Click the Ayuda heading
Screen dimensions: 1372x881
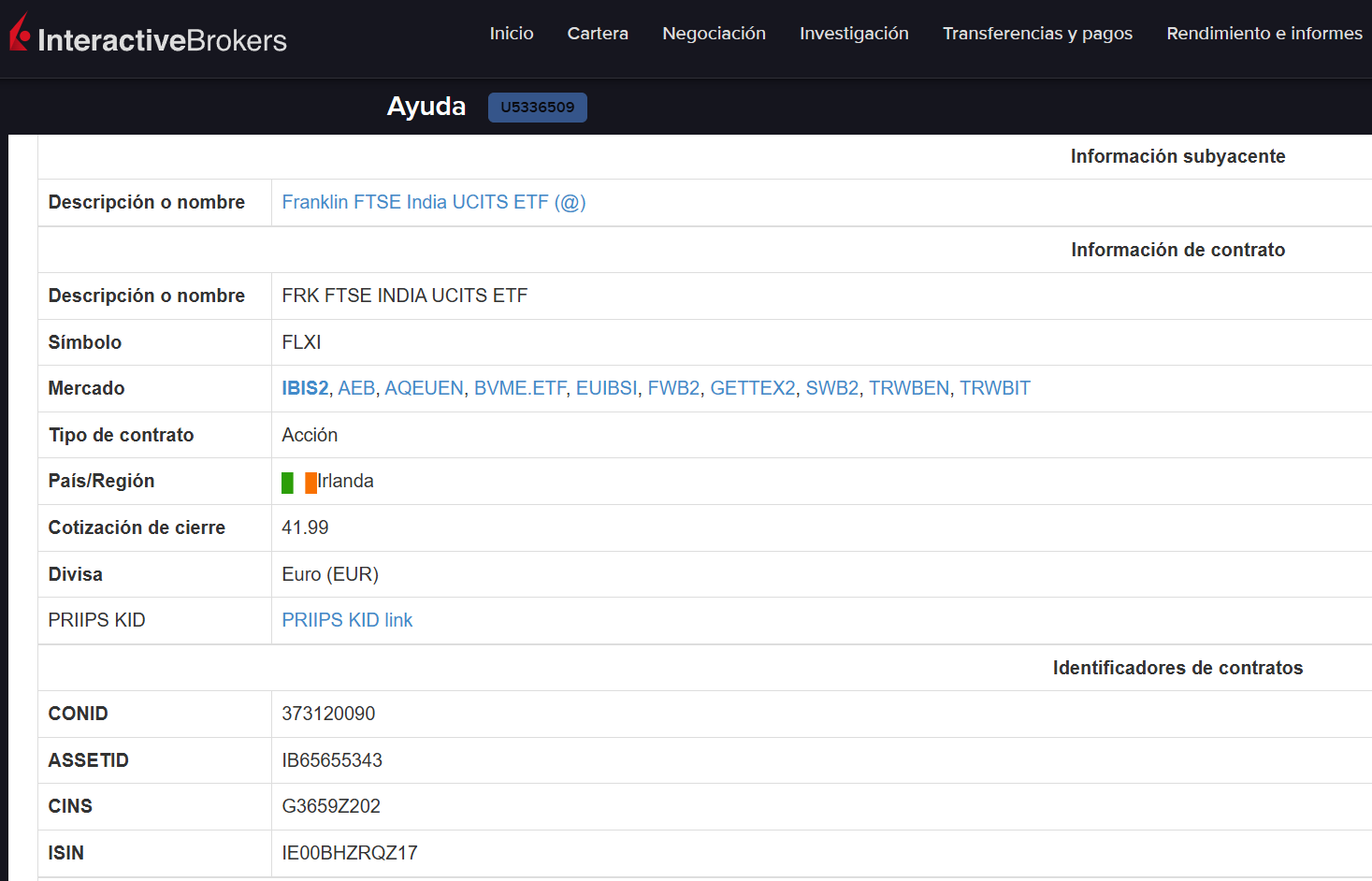(x=426, y=107)
